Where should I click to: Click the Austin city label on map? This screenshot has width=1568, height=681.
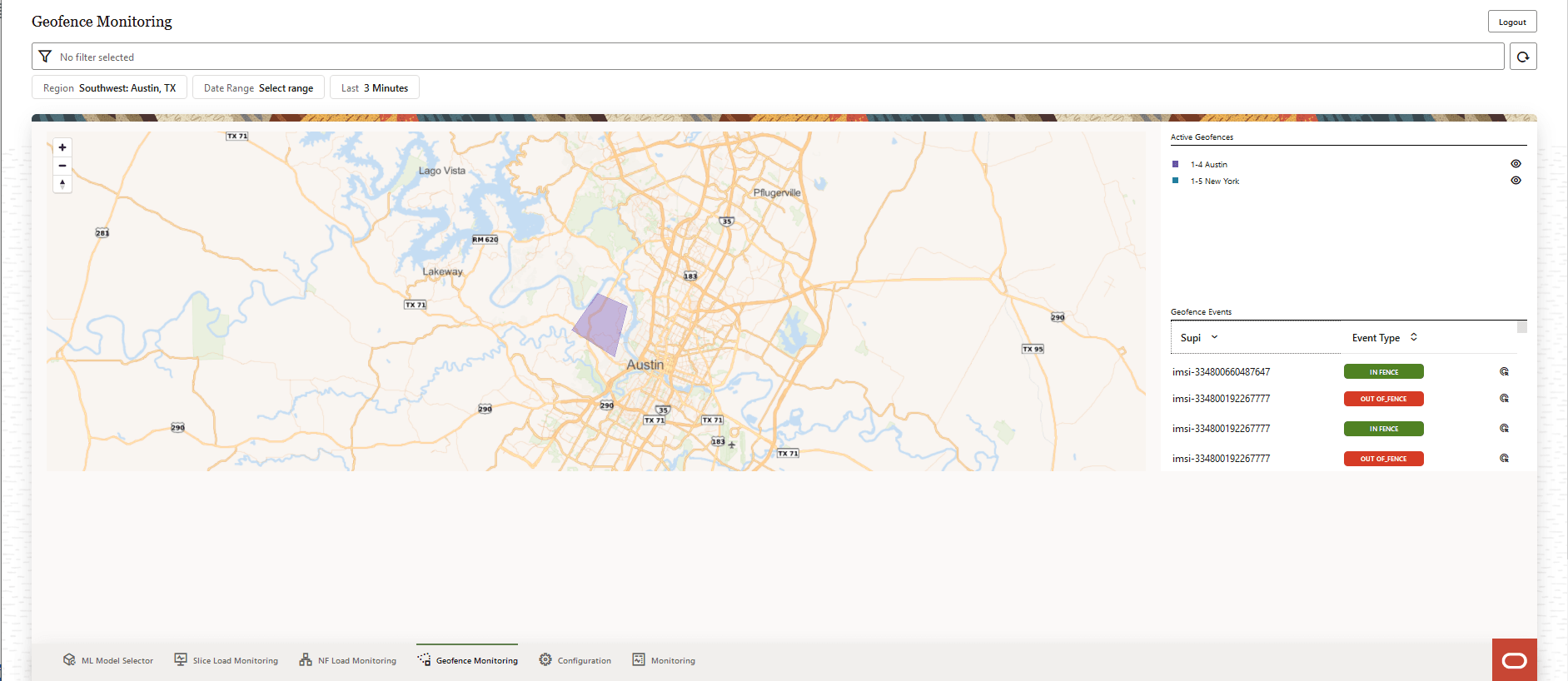tap(645, 365)
